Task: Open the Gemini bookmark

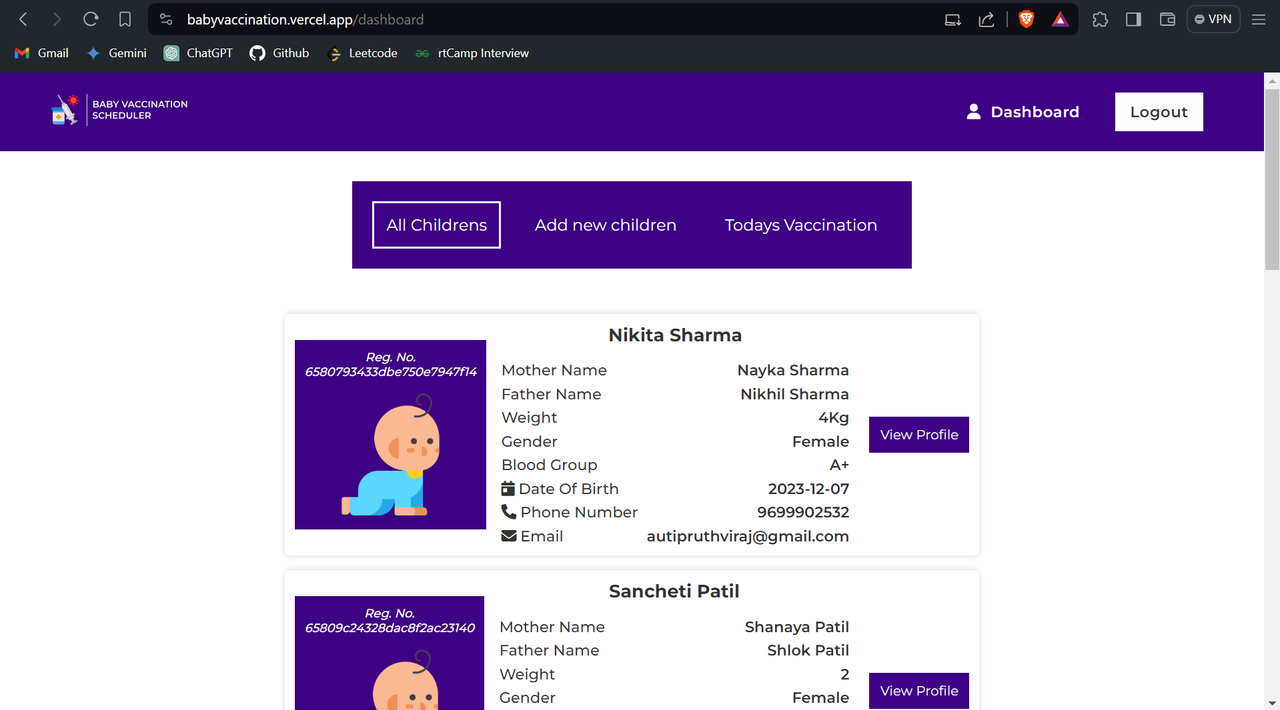Action: pos(116,53)
